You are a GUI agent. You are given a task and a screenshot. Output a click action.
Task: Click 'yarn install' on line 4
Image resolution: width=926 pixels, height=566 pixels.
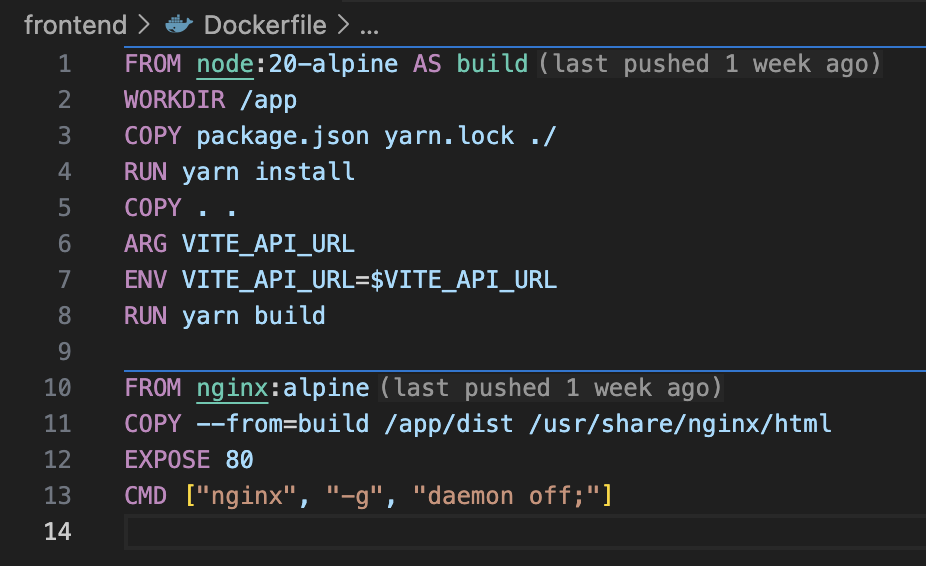[x=268, y=172]
